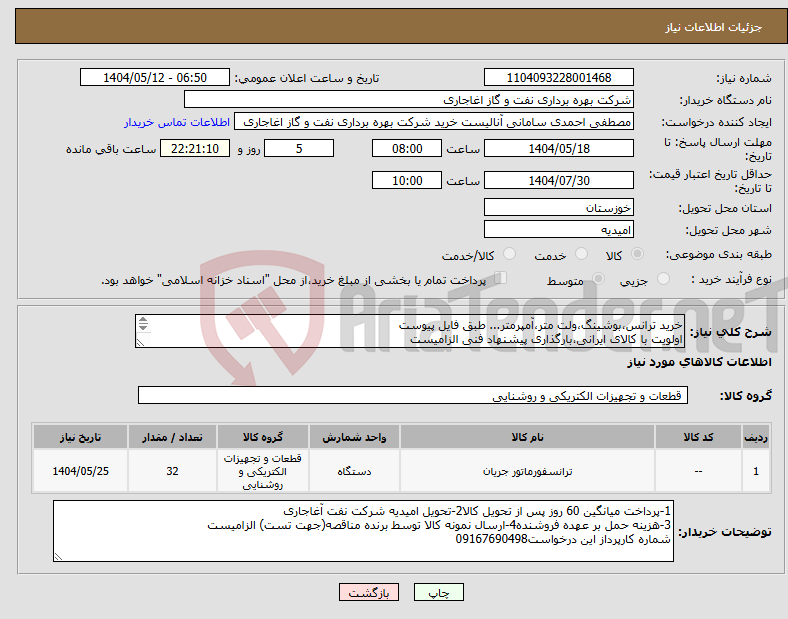Image resolution: width=788 pixels, height=619 pixels.
Task: Click the واحد شمارش column header
Action: 354,437
